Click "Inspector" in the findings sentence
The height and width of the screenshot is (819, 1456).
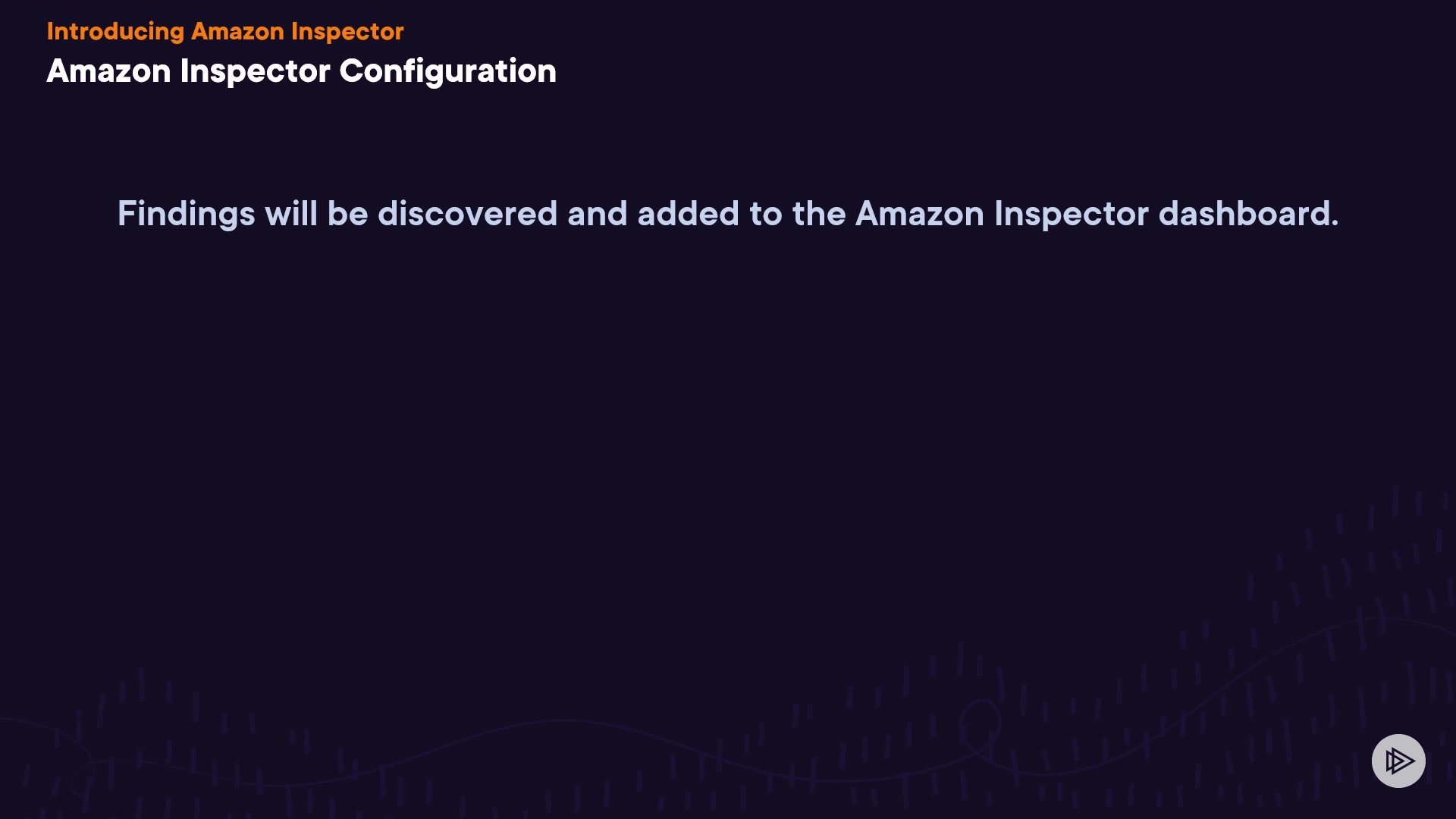coord(1071,214)
